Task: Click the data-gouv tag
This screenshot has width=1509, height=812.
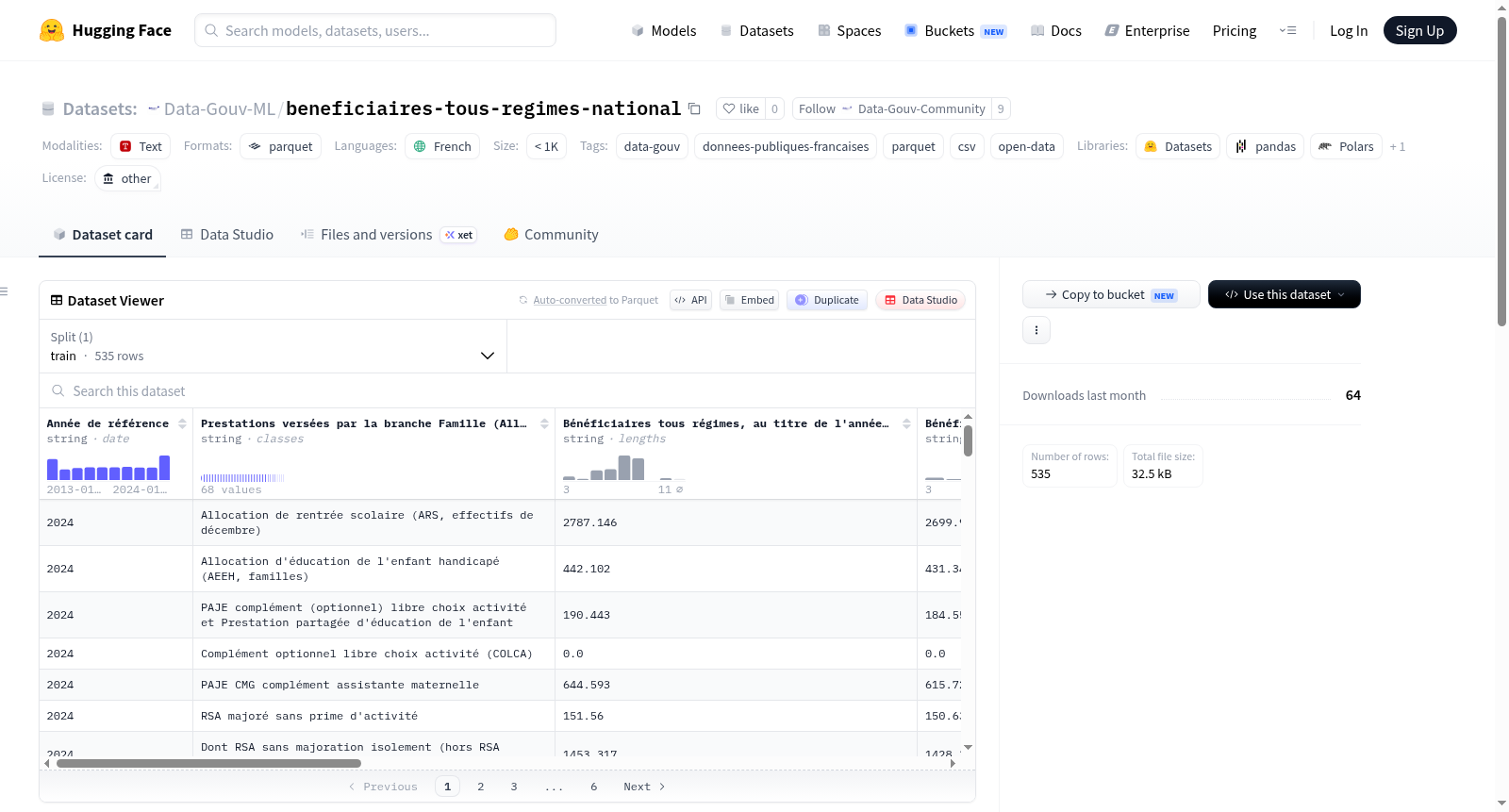Action: pyautogui.click(x=652, y=146)
